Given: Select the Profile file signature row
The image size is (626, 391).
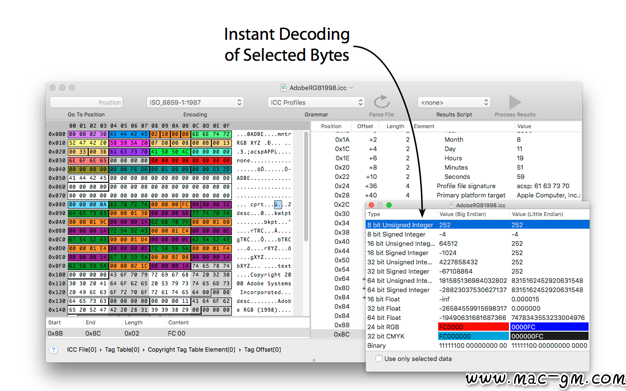Looking at the screenshot, I should [446, 186].
